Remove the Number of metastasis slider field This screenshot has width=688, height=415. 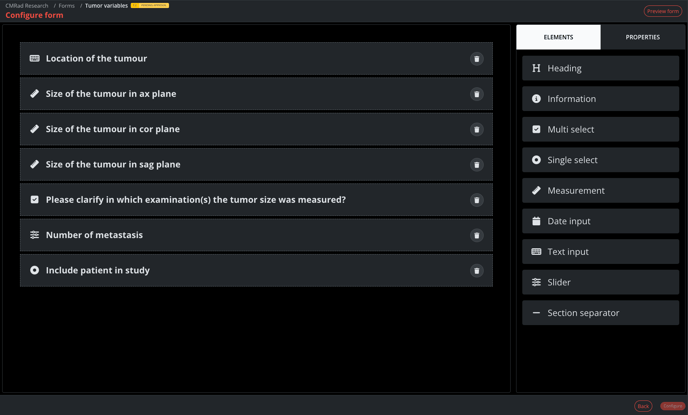477,235
